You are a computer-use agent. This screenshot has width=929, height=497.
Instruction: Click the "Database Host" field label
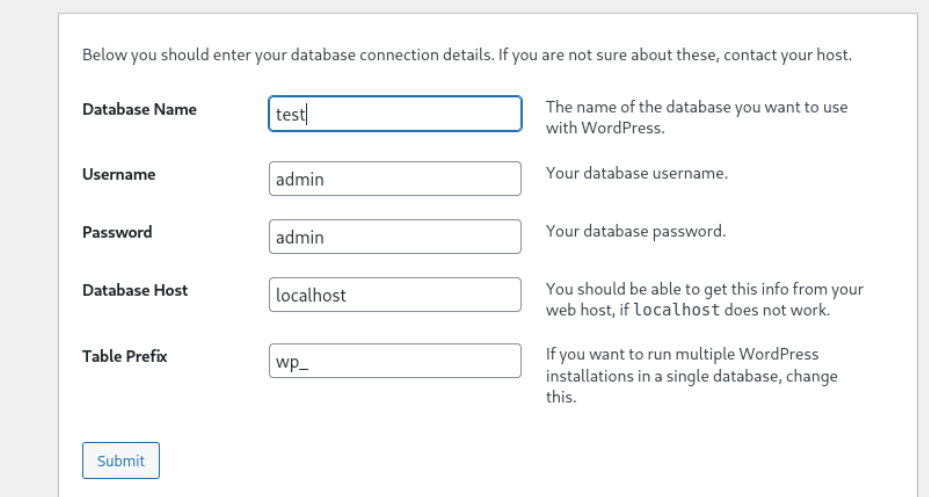(x=135, y=290)
